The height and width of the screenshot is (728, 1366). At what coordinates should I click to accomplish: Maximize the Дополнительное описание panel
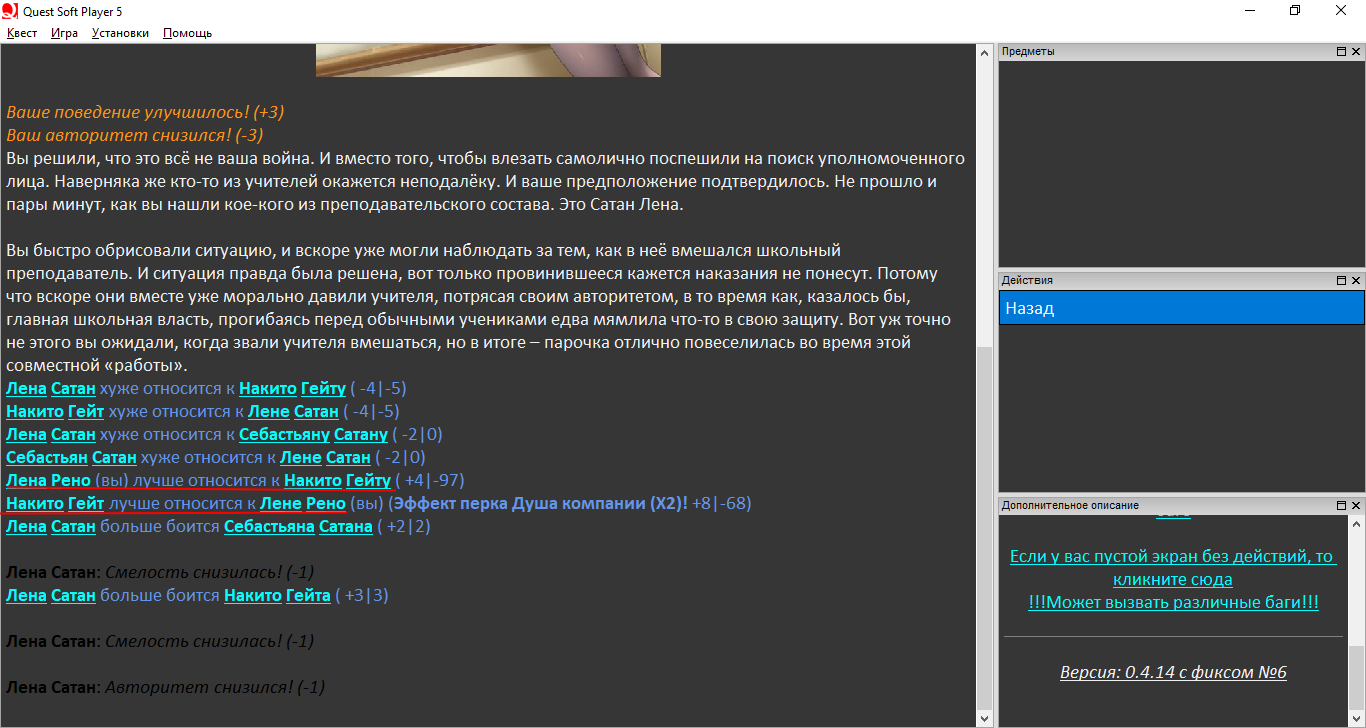pos(1342,506)
